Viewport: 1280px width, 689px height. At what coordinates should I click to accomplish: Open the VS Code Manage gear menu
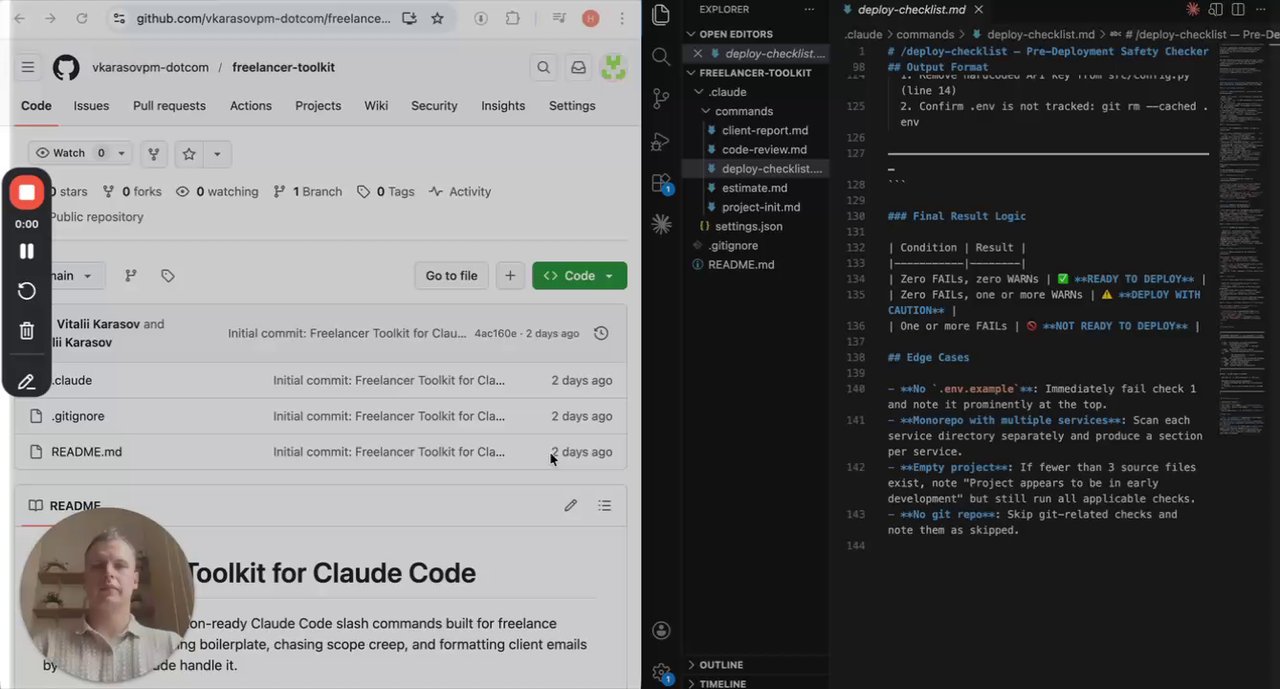pos(660,673)
